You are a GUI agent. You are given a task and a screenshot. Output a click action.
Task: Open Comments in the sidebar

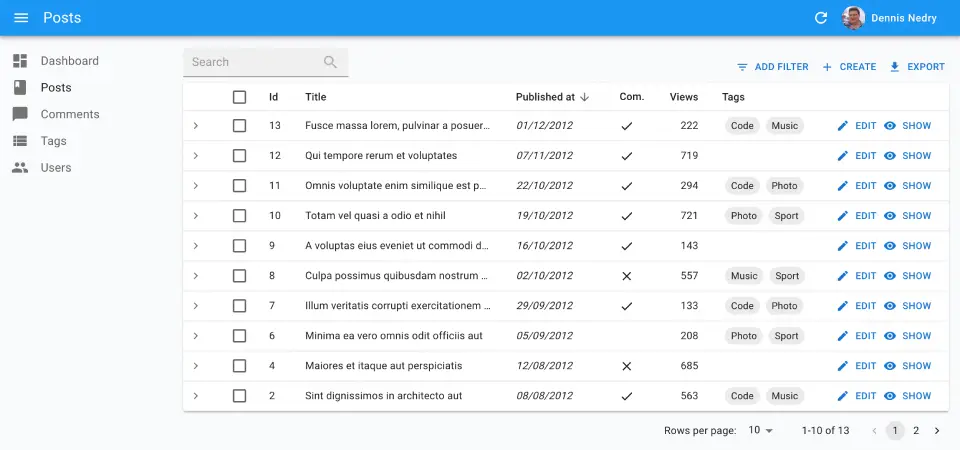point(69,114)
